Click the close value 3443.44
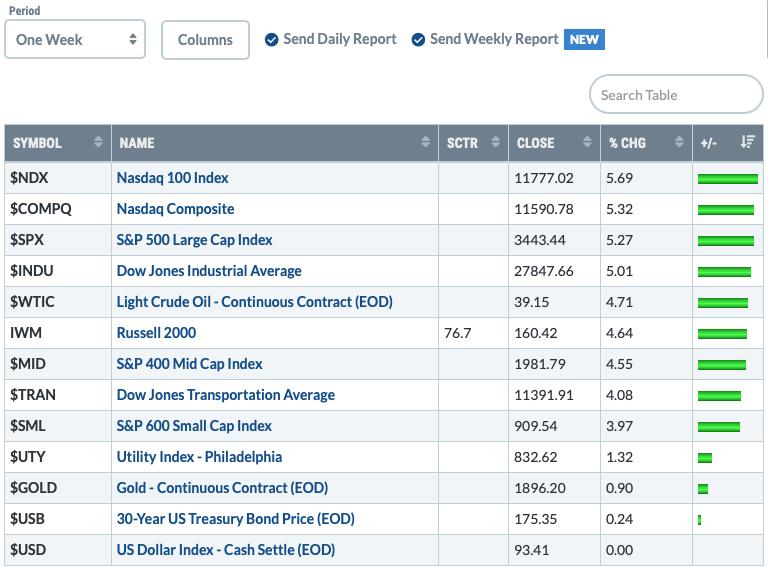Viewport: 768px width, 570px height. 540,240
